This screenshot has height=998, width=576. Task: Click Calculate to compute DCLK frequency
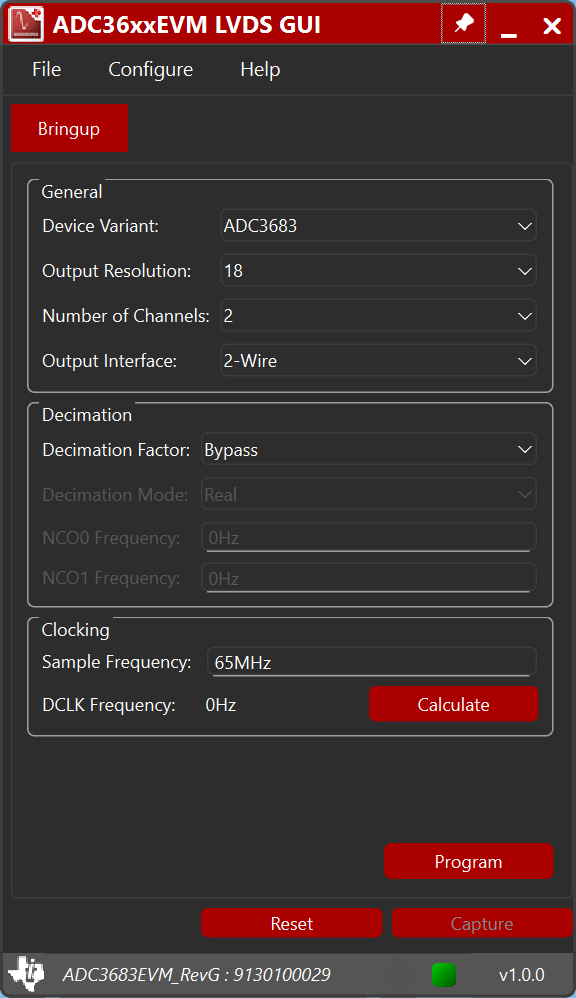pyautogui.click(x=453, y=704)
